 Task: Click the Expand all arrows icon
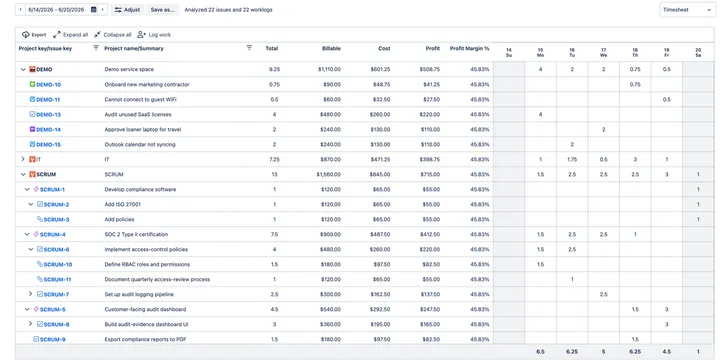57,35
